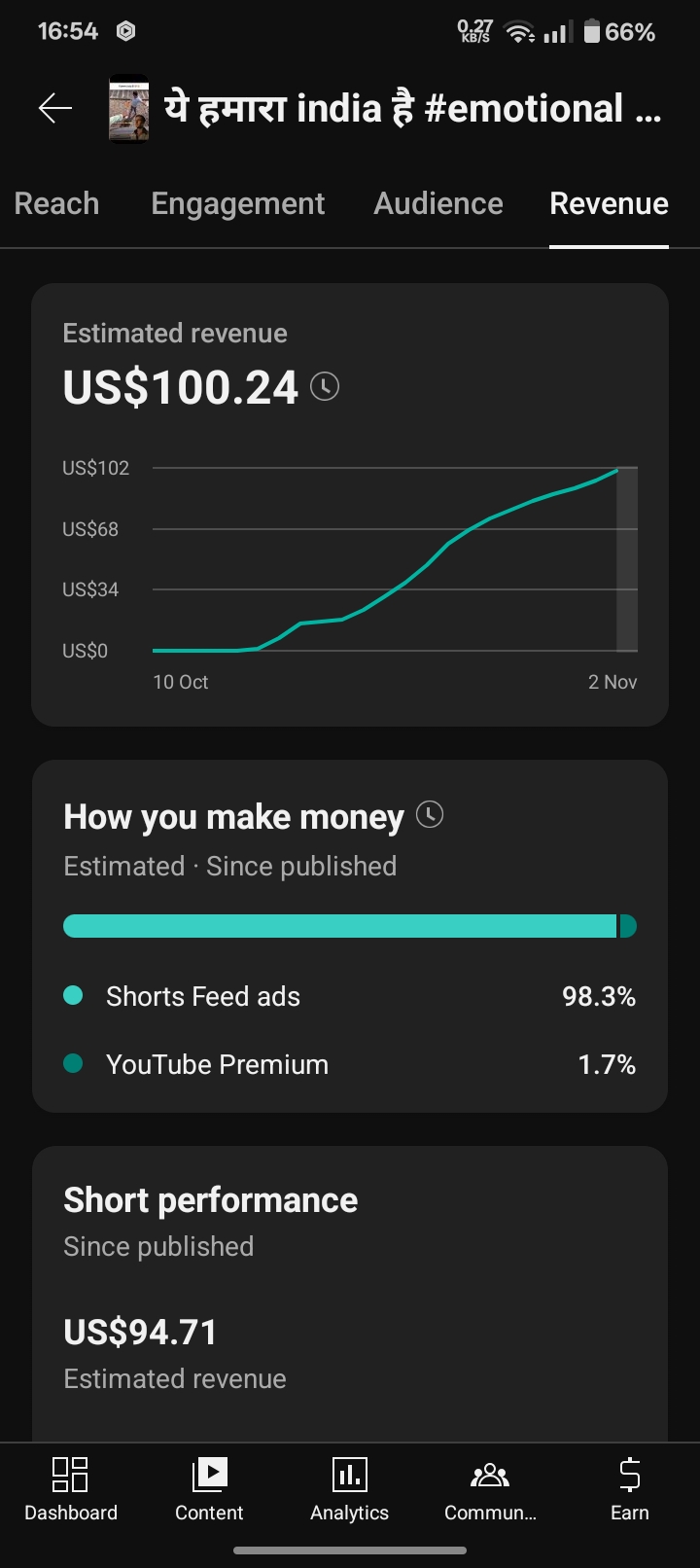This screenshot has width=700, height=1568.
Task: Tap the Short performance US$94.71 figure
Action: (140, 1332)
